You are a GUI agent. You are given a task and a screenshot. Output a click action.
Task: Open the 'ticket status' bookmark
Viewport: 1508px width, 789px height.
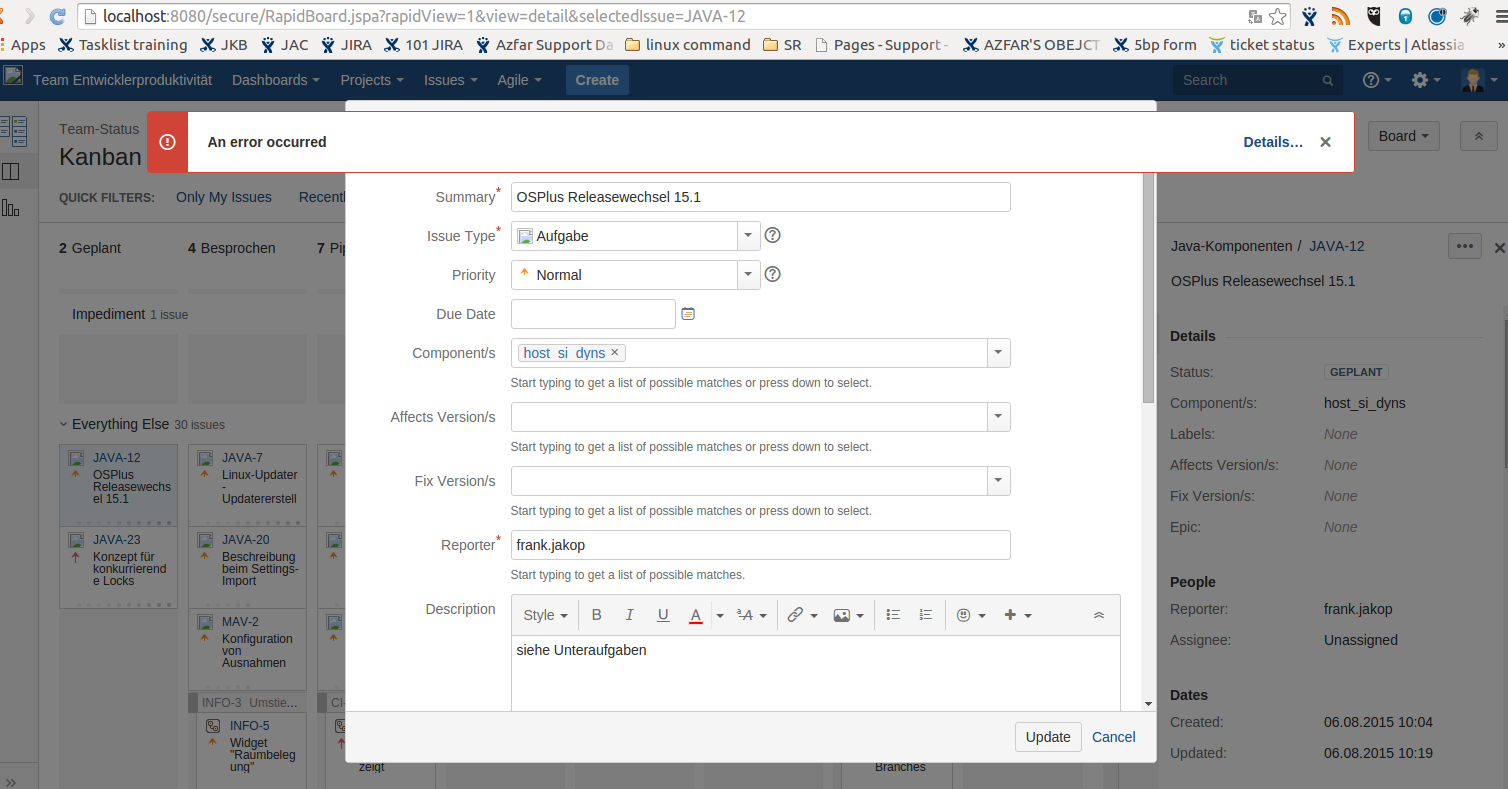point(1261,45)
